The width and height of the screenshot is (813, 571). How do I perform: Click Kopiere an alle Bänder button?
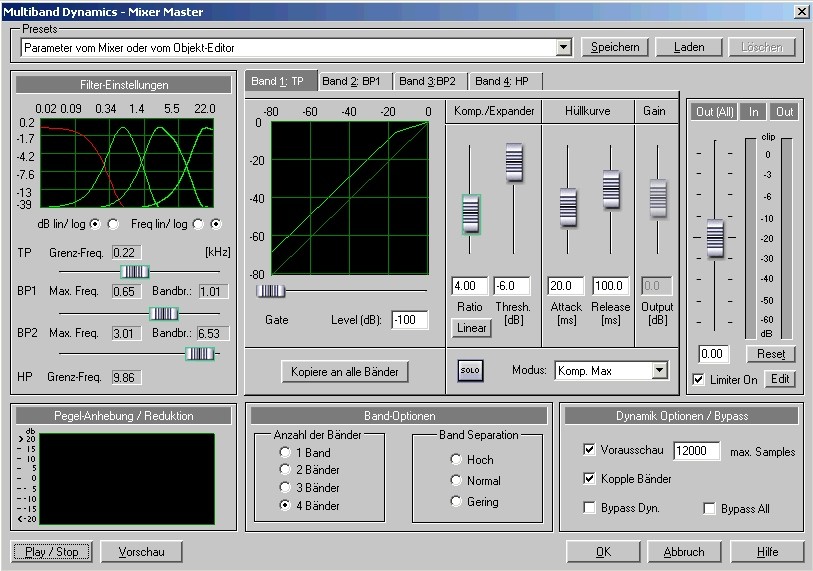tap(345, 372)
